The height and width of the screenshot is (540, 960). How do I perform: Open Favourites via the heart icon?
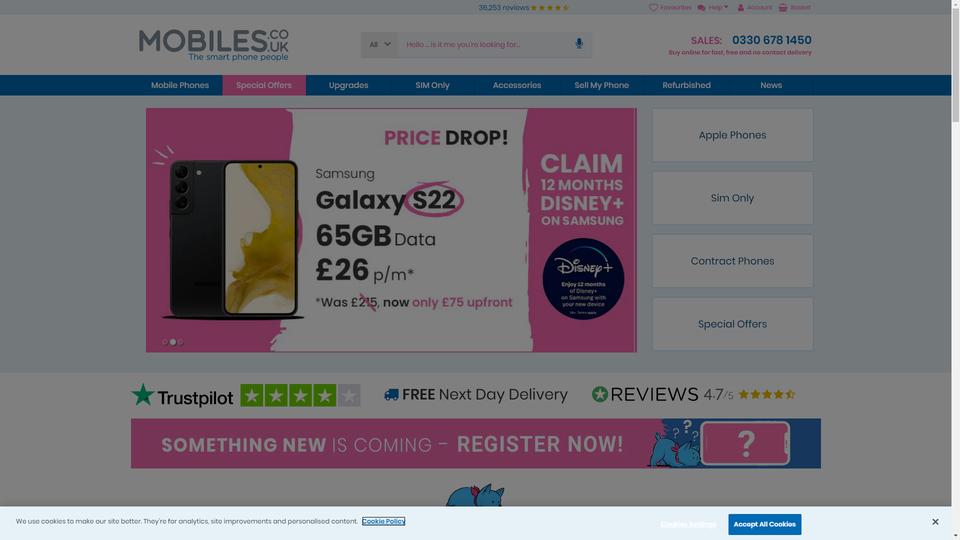(653, 7)
